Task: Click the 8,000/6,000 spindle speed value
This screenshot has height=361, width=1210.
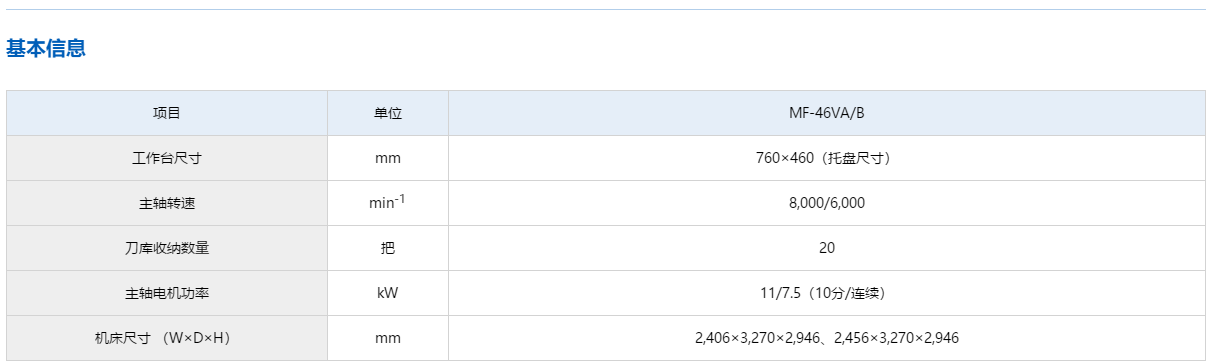Action: tap(827, 203)
